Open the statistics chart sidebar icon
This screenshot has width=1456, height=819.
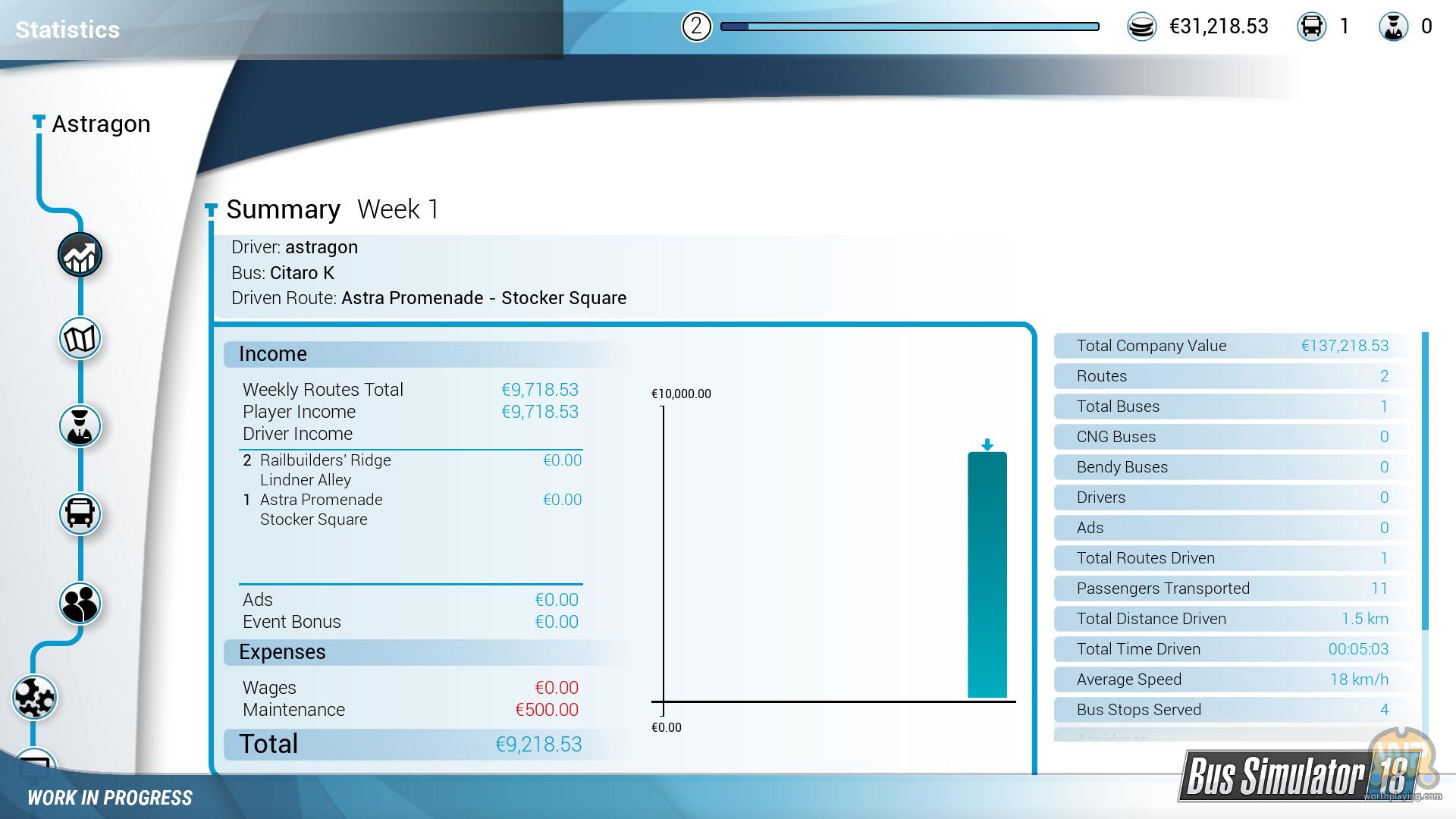pos(80,255)
